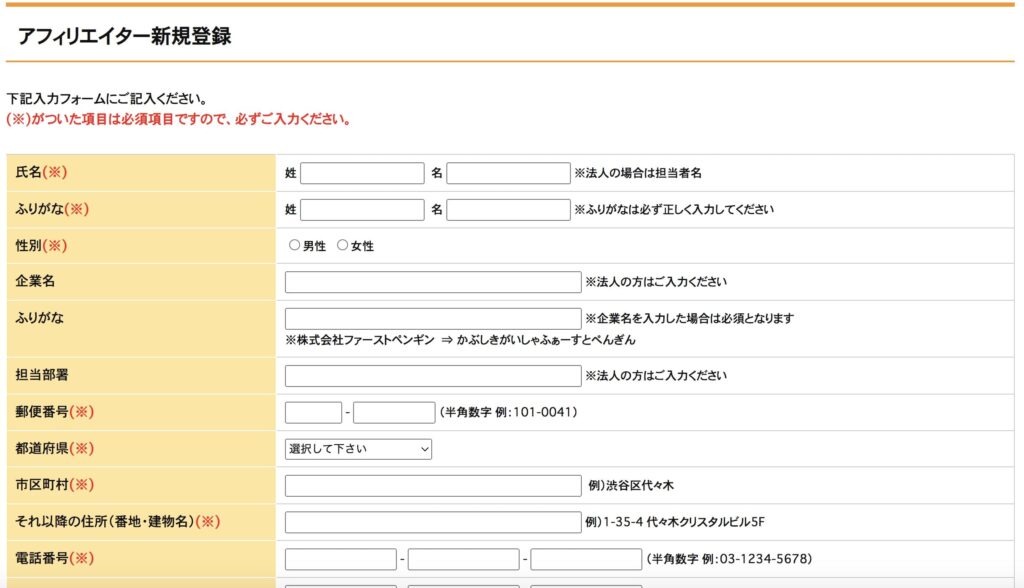Image resolution: width=1024 pixels, height=588 pixels.
Task: Click the middle 電話番号 box
Action: [463, 559]
